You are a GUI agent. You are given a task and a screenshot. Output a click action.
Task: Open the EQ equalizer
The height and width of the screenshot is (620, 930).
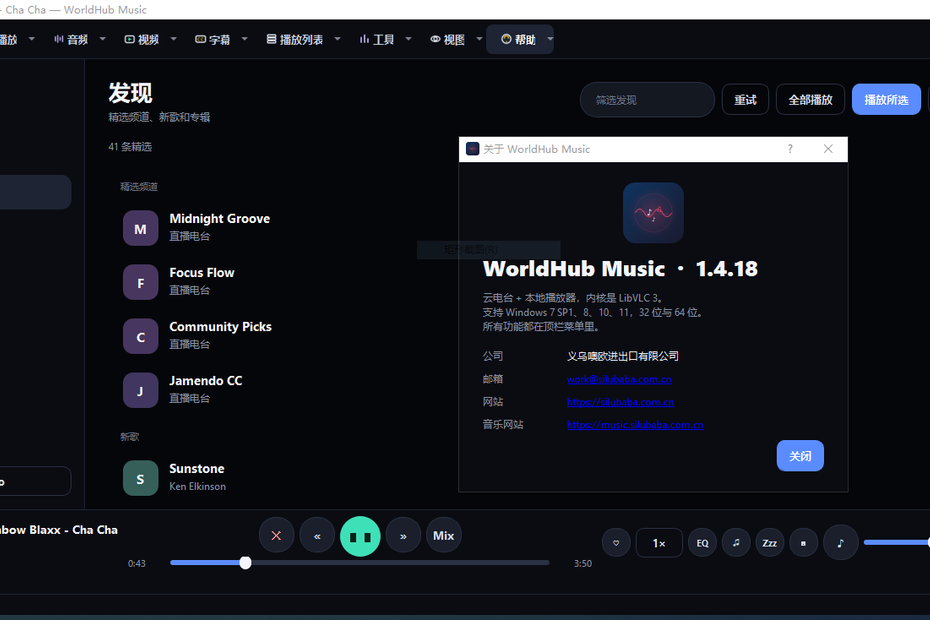pos(702,543)
